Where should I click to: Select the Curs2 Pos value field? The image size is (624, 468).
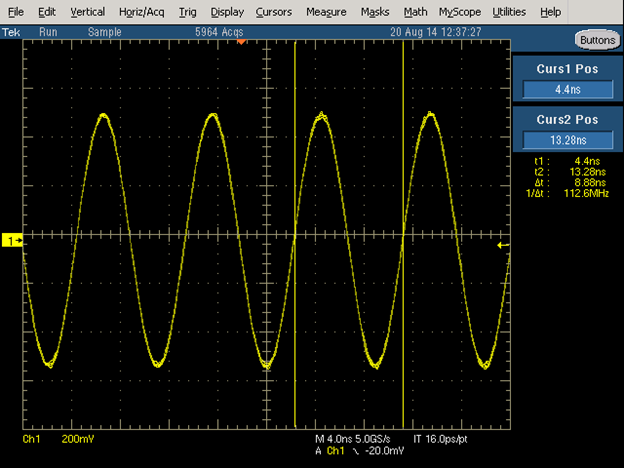pos(567,140)
